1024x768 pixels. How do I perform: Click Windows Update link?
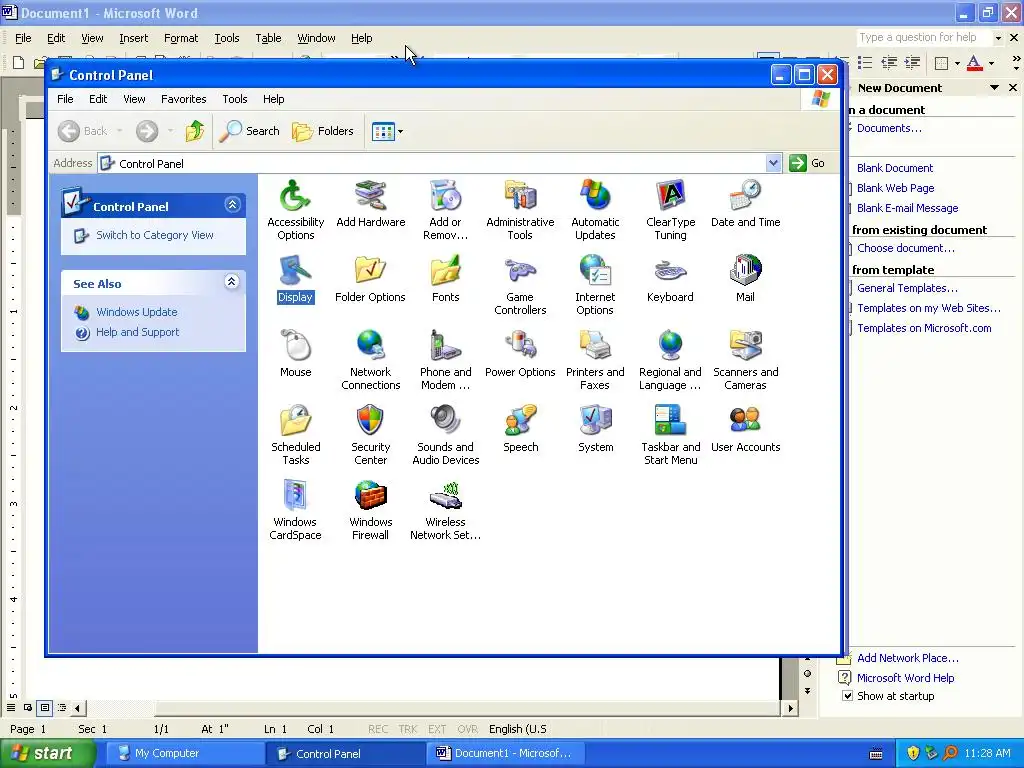pyautogui.click(x=136, y=312)
